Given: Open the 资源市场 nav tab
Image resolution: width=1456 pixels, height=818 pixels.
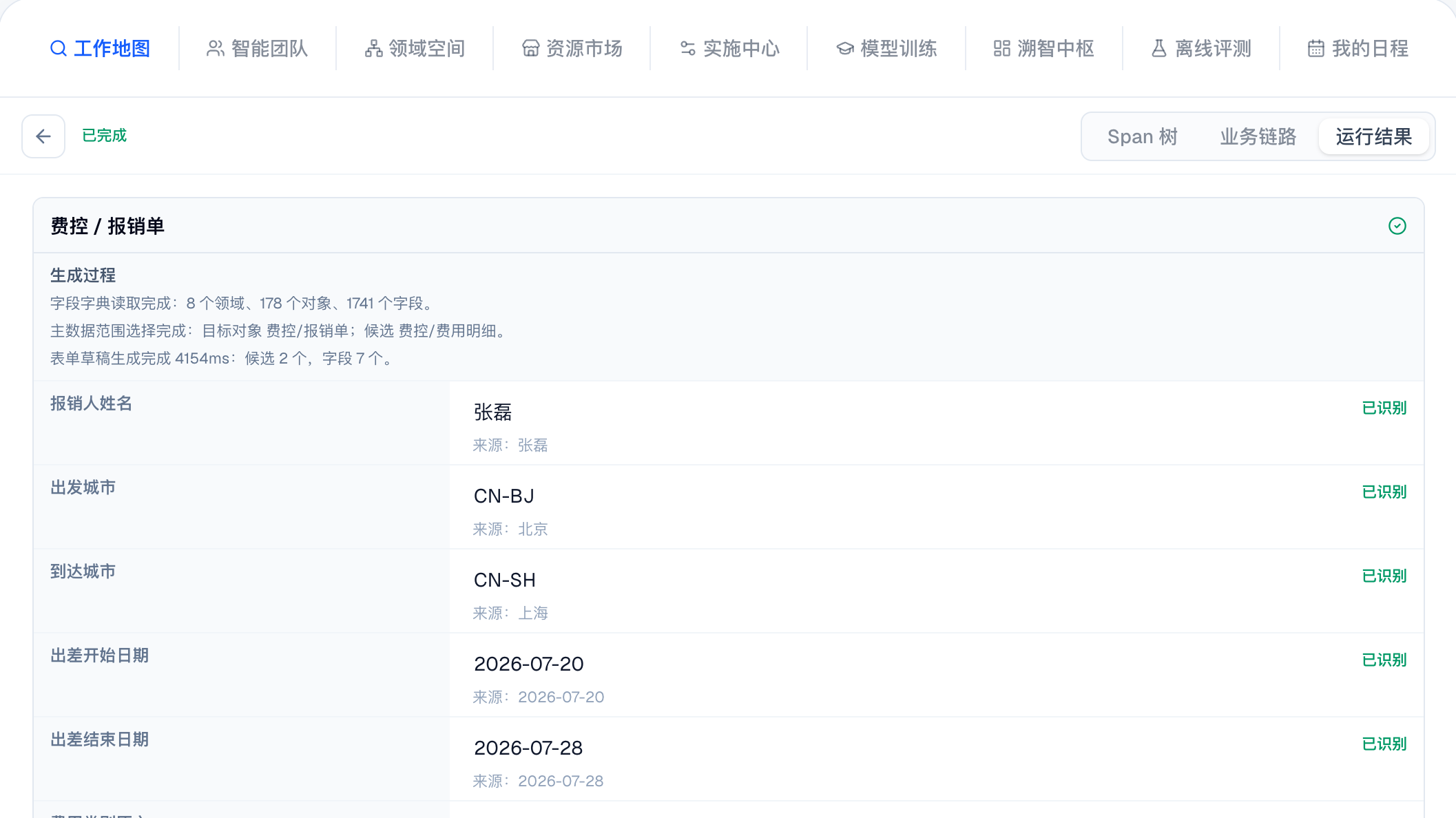Looking at the screenshot, I should 572,48.
